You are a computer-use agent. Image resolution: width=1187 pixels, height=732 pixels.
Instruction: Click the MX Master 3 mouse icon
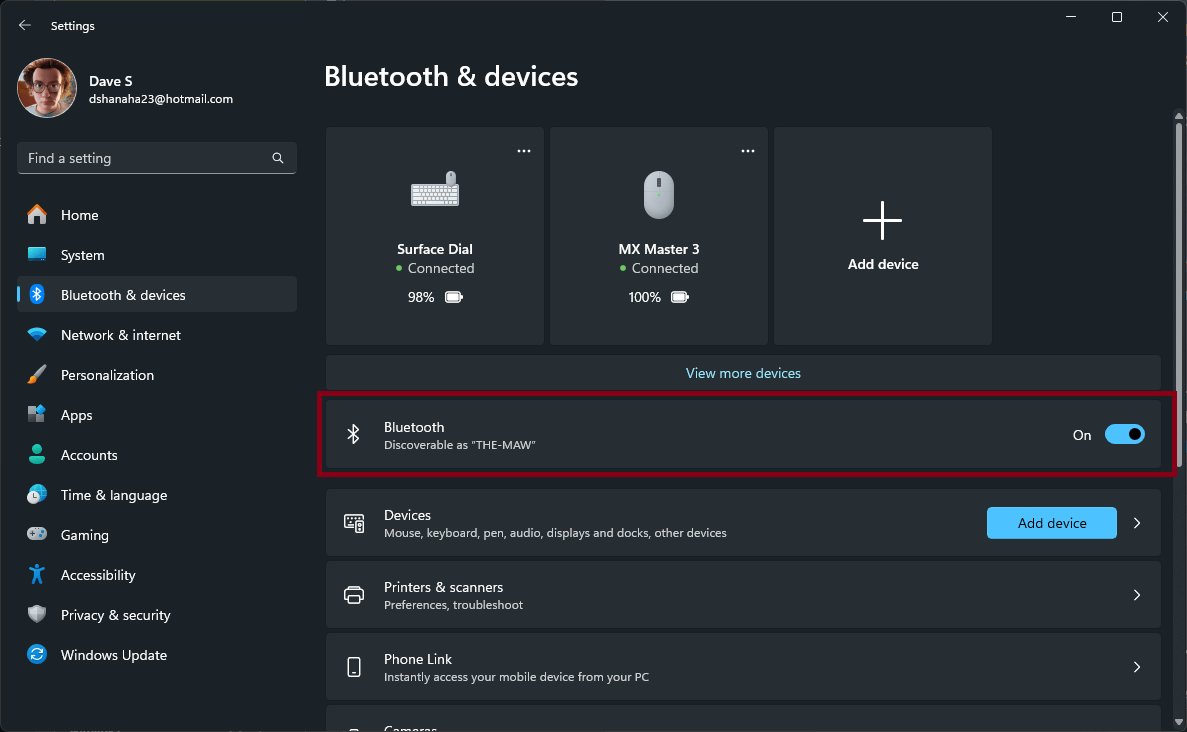click(659, 195)
